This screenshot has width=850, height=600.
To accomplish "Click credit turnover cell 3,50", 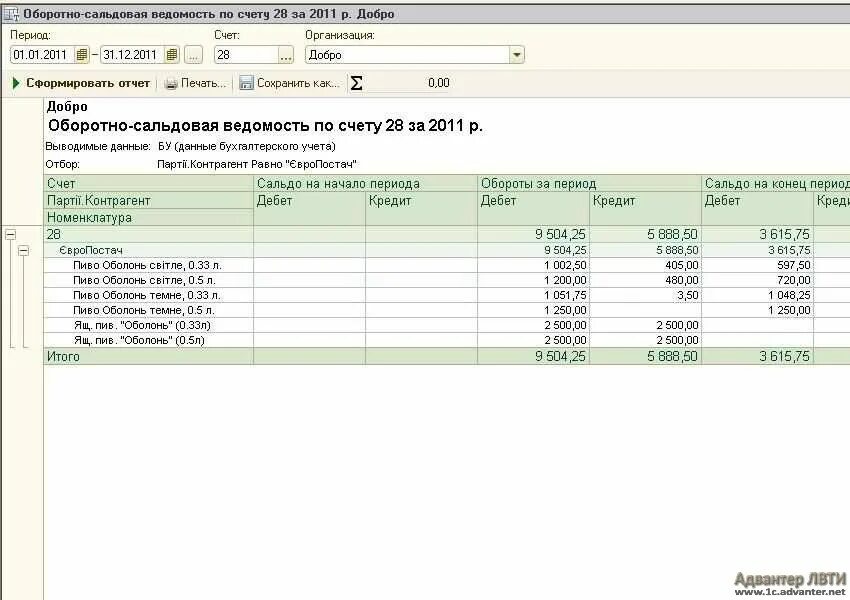I will (x=646, y=295).
